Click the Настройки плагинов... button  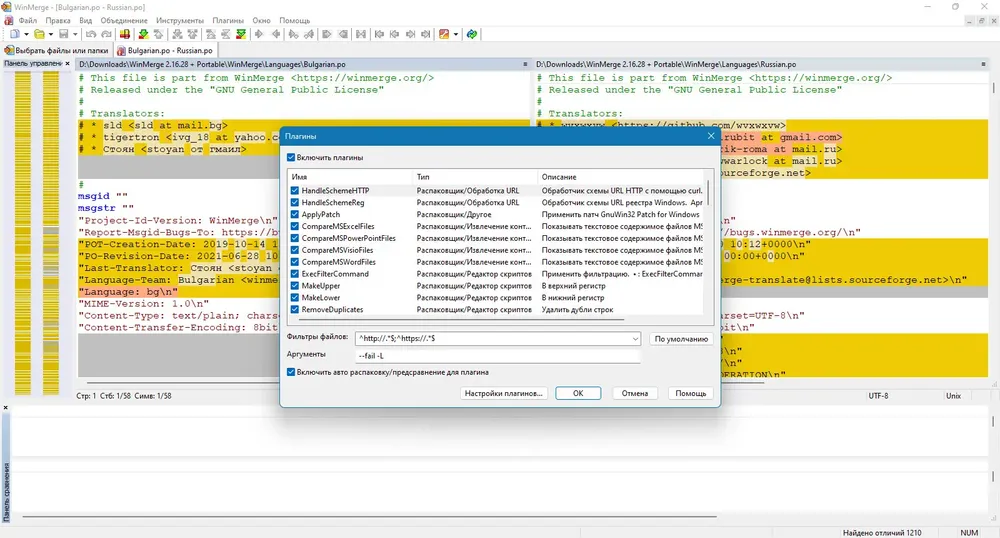coord(503,393)
